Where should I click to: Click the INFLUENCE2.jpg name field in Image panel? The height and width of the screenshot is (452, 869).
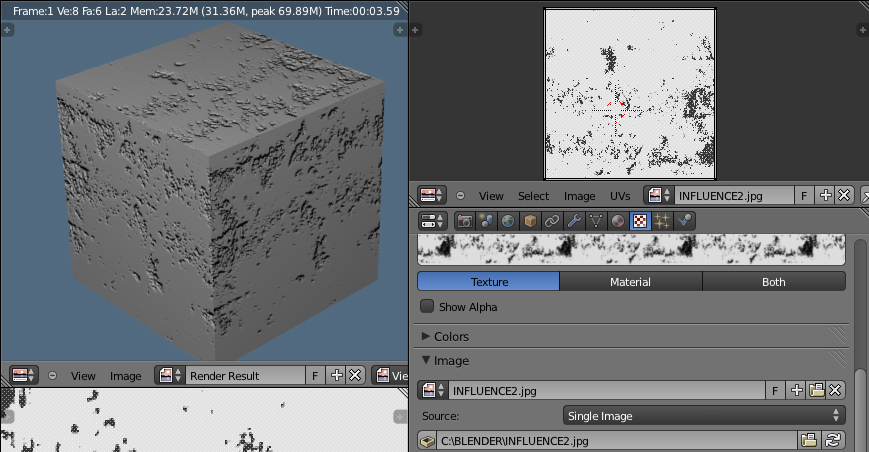(606, 391)
